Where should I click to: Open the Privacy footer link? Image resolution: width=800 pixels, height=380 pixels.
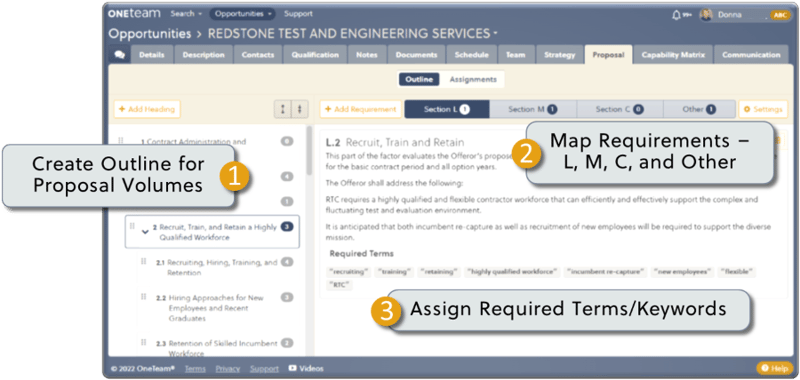(x=228, y=369)
